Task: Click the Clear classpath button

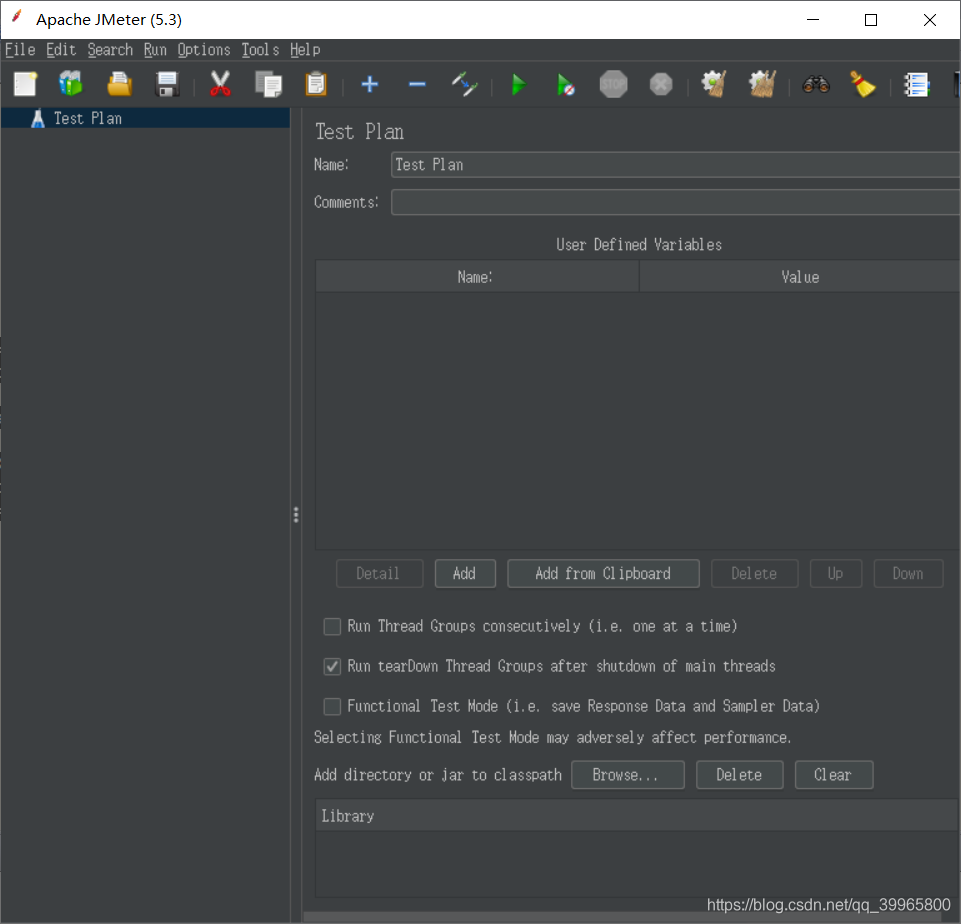Action: (834, 775)
